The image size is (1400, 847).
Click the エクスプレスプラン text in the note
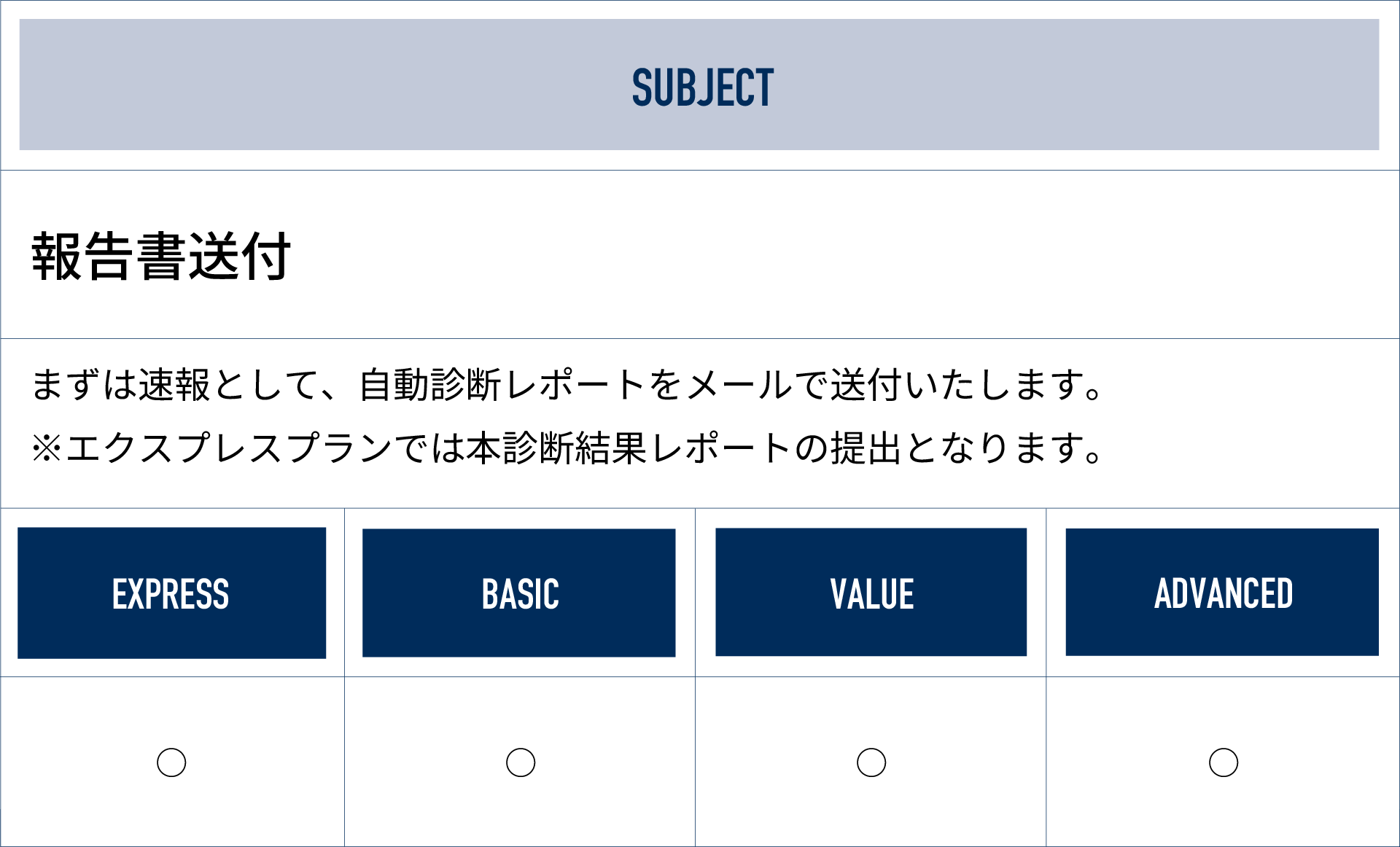click(229, 448)
